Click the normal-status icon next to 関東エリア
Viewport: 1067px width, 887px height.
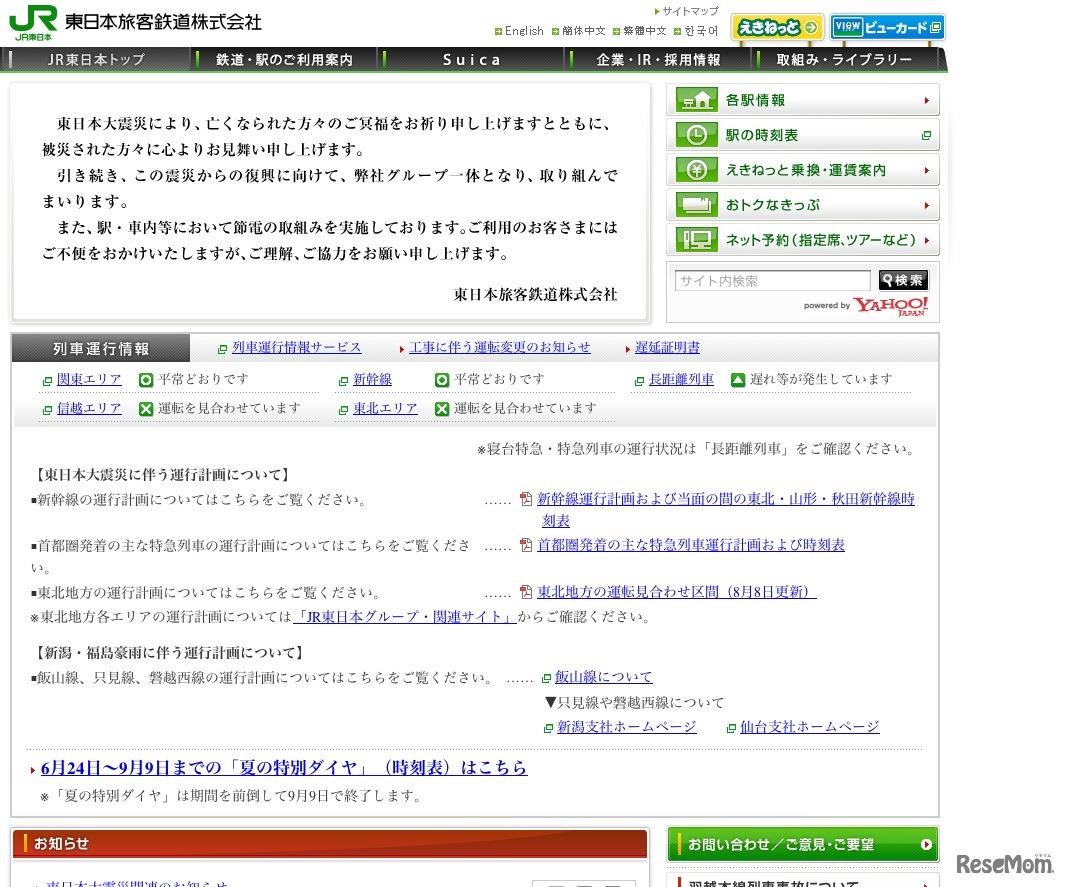click(x=146, y=380)
